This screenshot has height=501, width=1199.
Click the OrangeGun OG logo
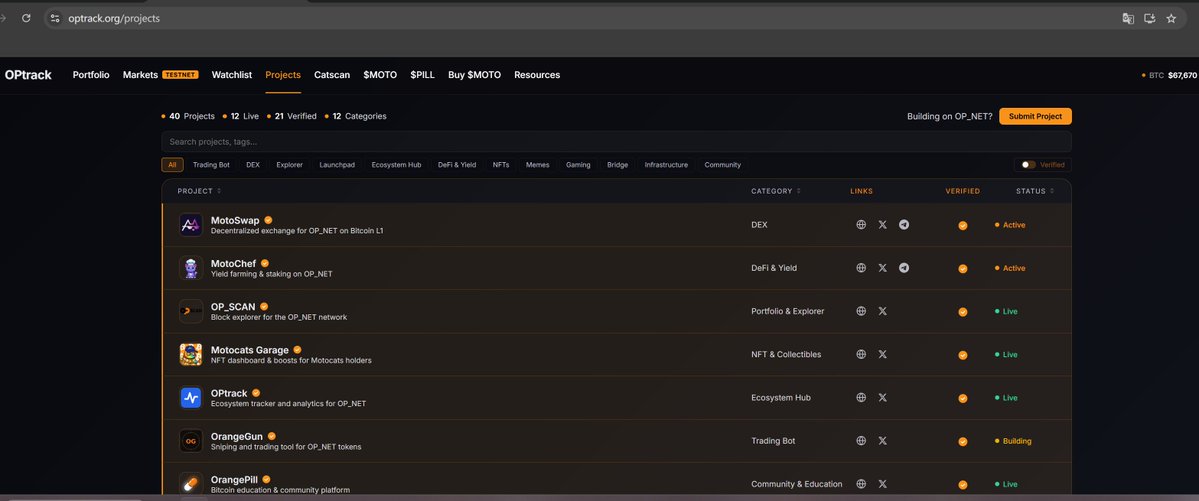(190, 441)
